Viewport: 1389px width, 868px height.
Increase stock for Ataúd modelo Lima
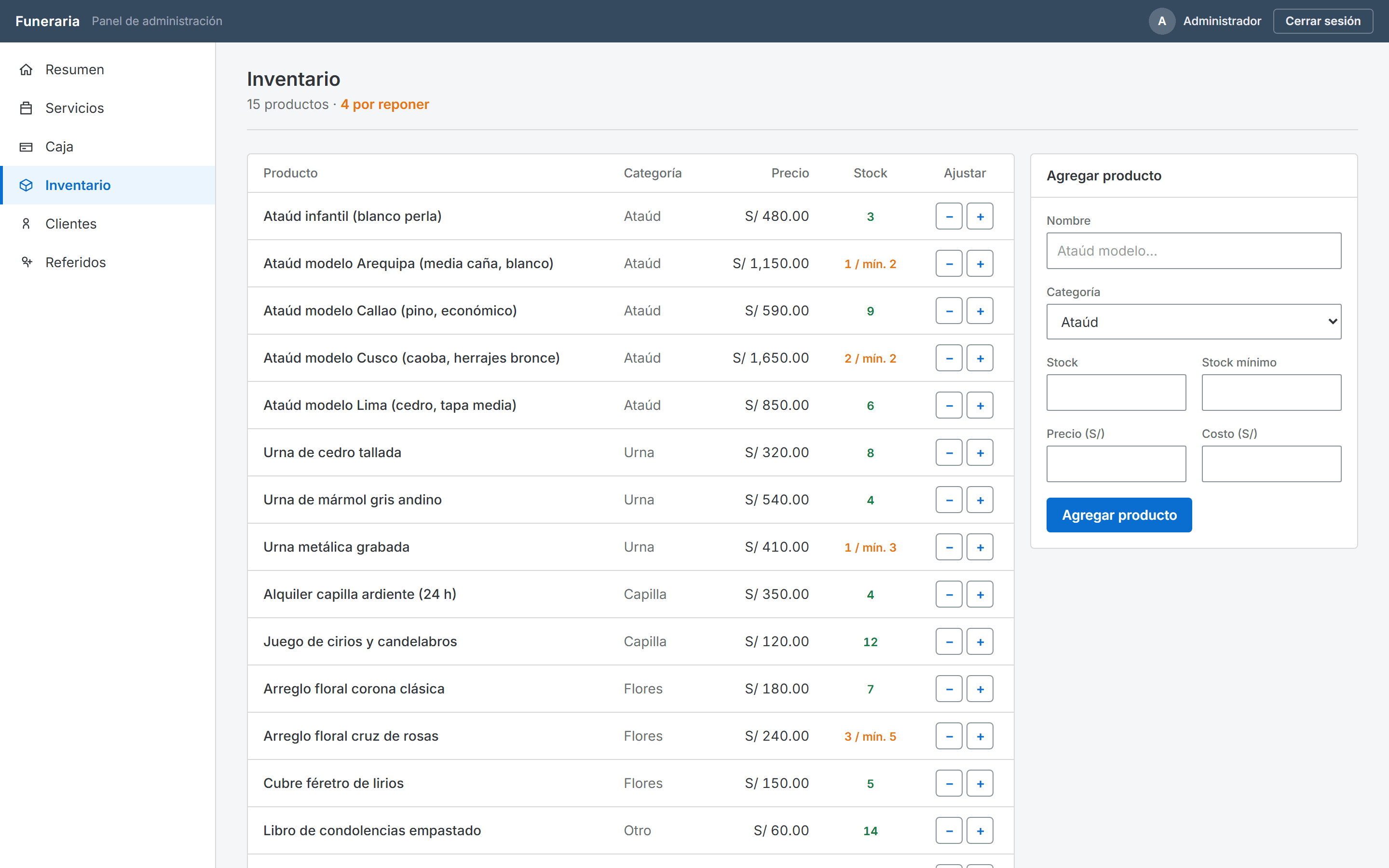980,405
